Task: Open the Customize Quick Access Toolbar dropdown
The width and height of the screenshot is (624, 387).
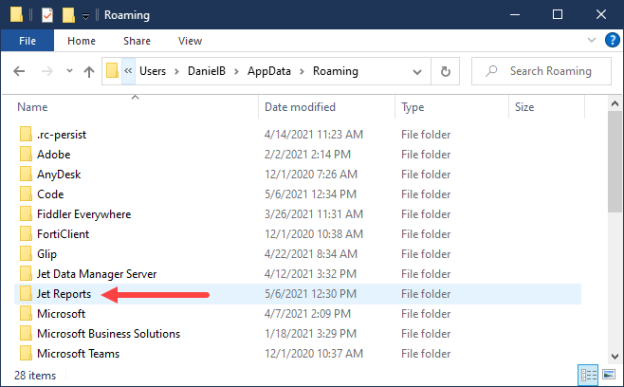Action: (x=86, y=16)
